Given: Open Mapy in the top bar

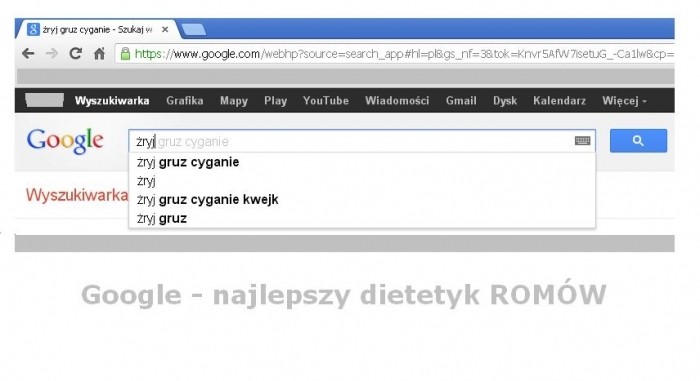Looking at the screenshot, I should pos(233,101).
